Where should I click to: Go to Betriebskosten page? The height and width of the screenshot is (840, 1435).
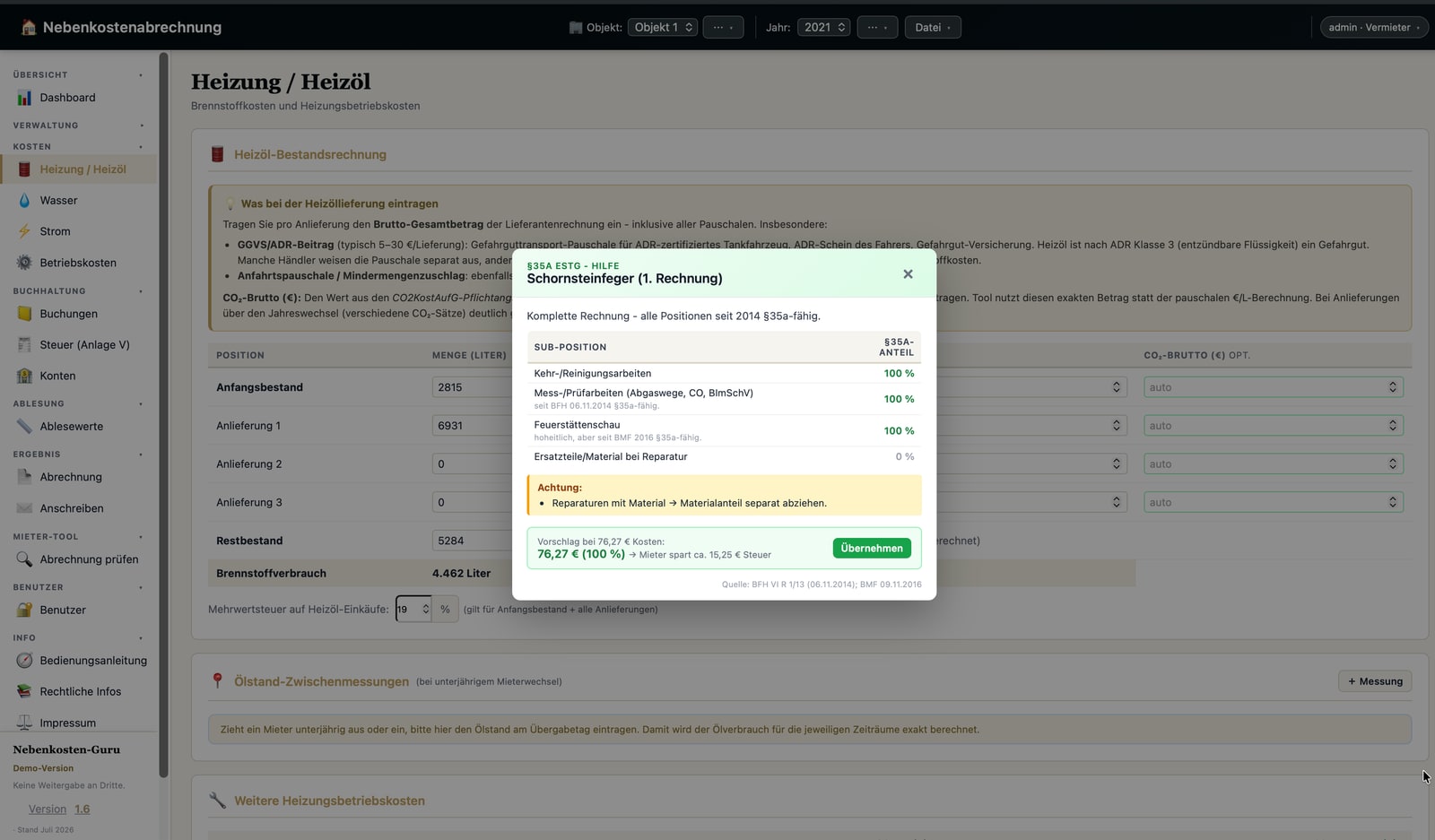tap(79, 263)
